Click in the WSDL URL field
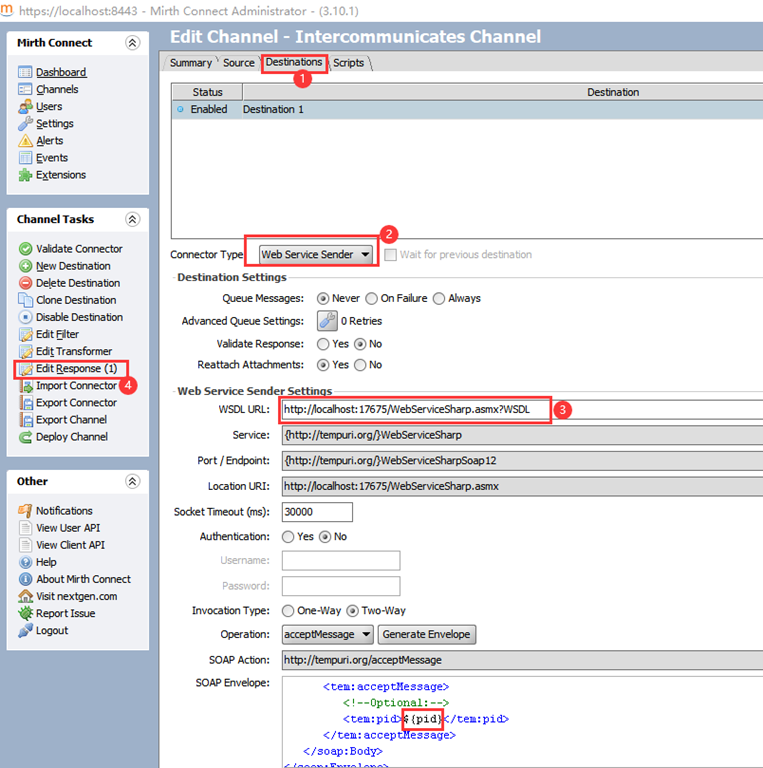 (x=522, y=409)
